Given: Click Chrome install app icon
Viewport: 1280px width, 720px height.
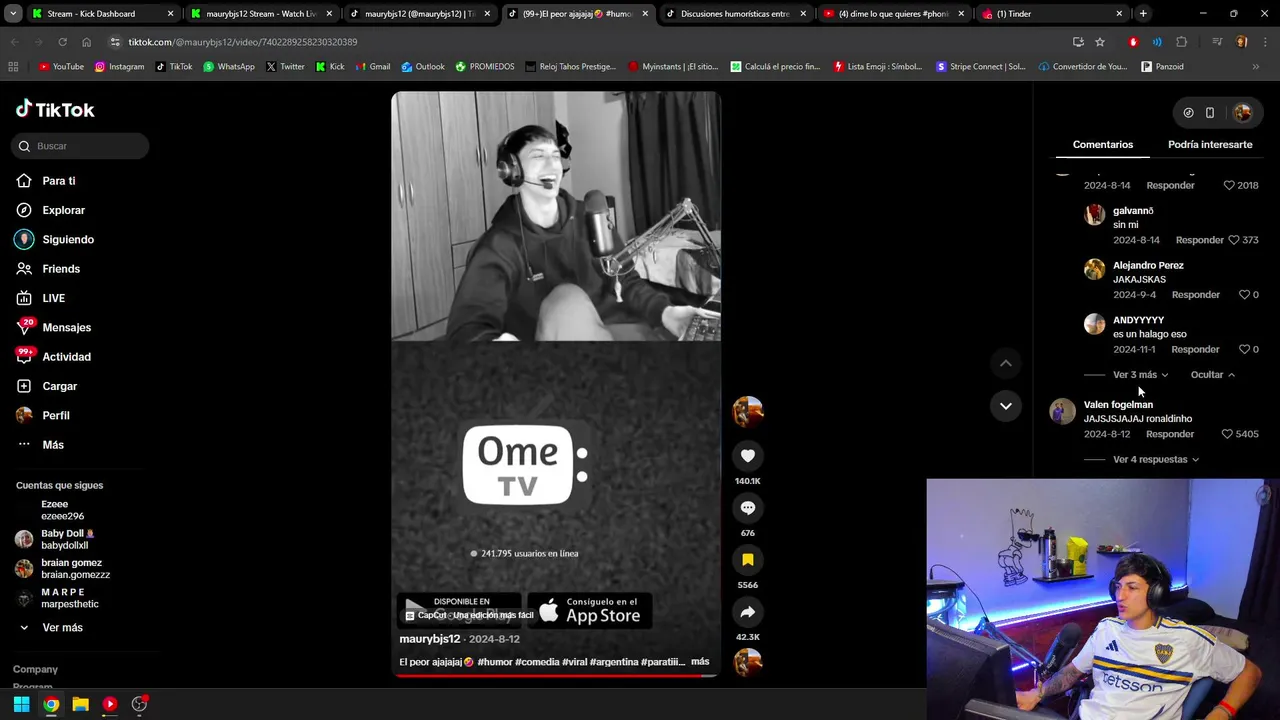Looking at the screenshot, I should pos(1078,42).
